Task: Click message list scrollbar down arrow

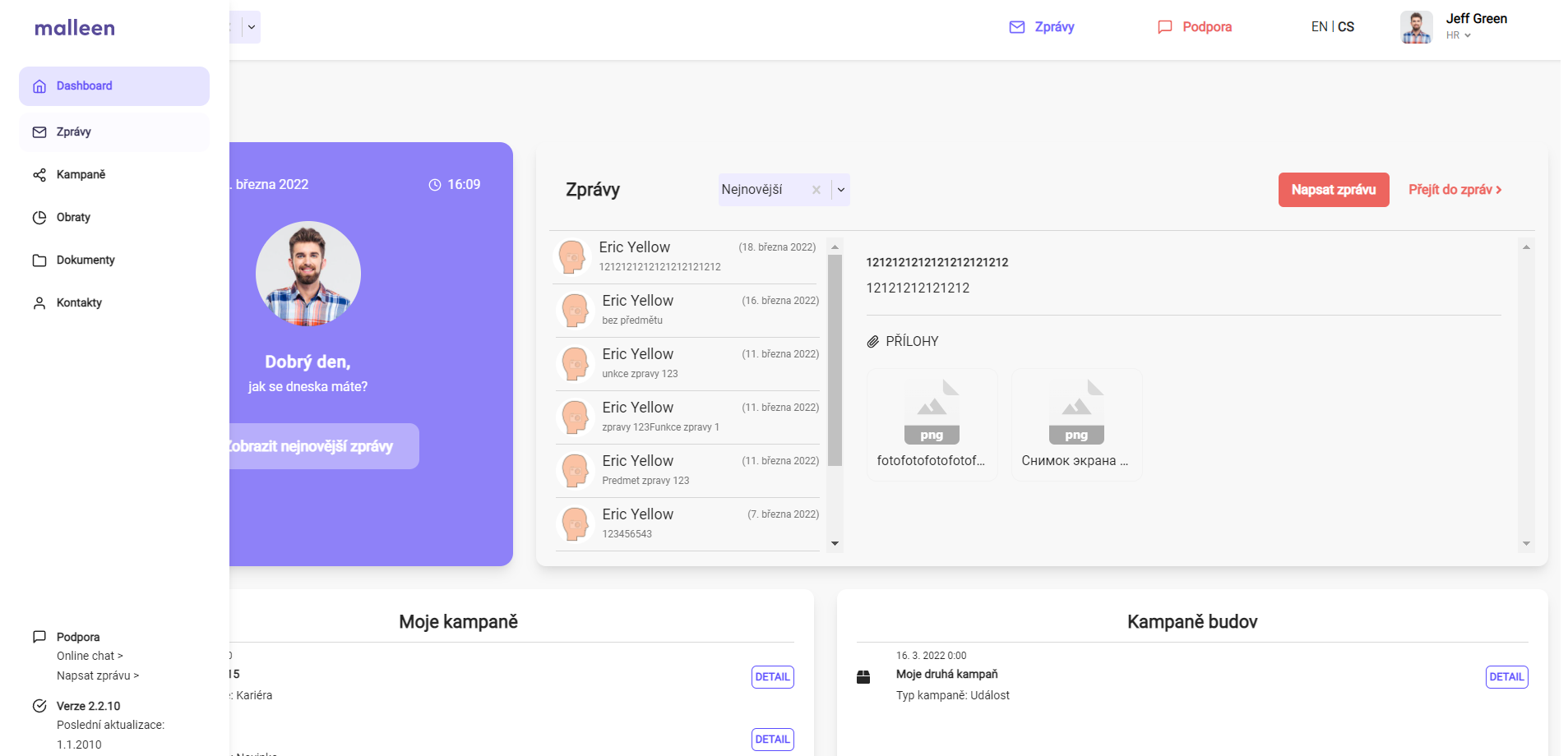Action: point(835,543)
